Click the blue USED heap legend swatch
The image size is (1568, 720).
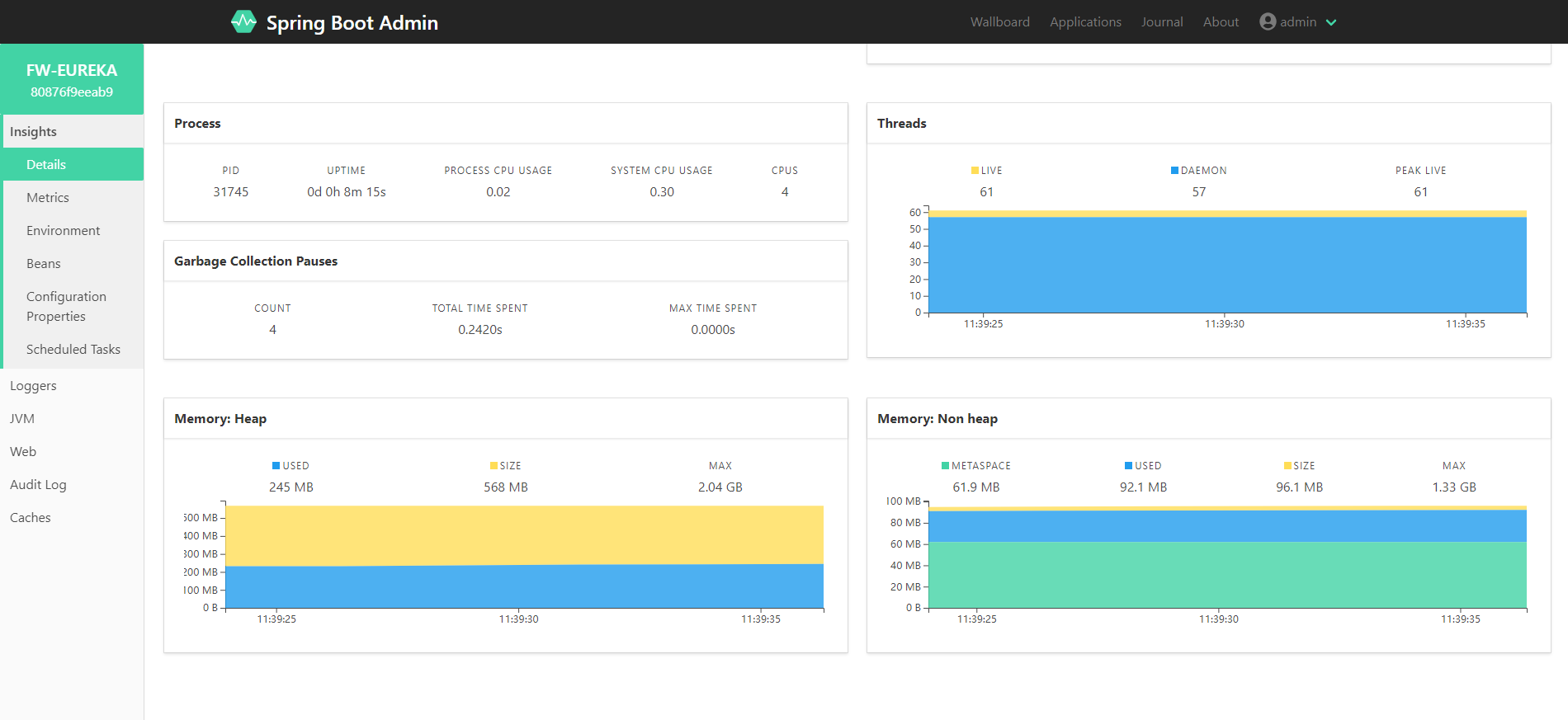[x=276, y=466]
